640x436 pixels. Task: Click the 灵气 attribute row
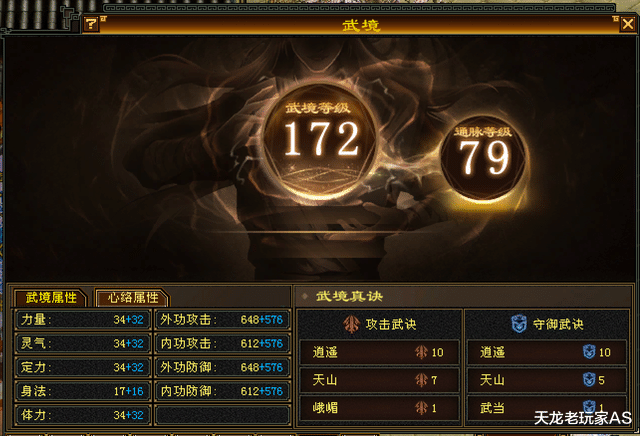(83, 343)
